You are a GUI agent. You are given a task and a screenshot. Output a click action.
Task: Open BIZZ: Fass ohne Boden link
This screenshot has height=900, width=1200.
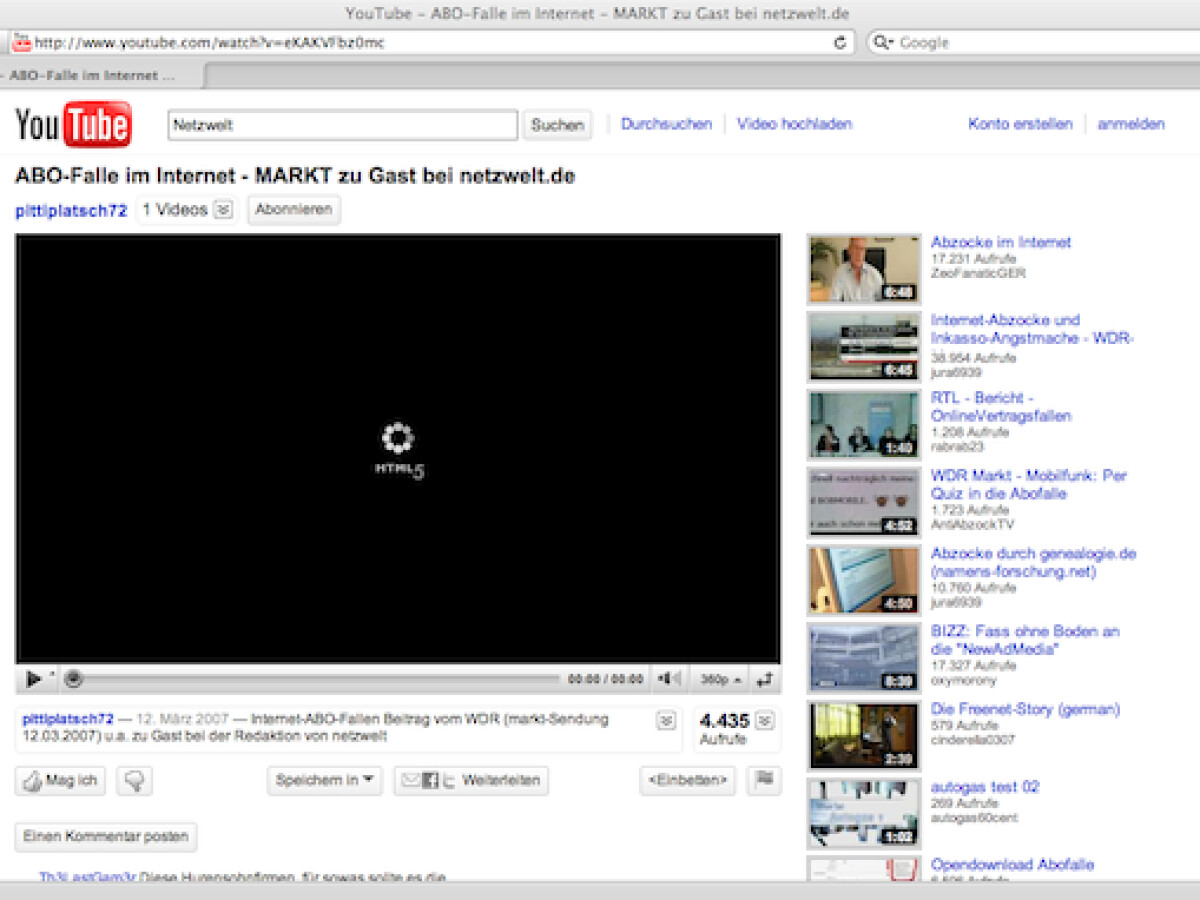1026,640
